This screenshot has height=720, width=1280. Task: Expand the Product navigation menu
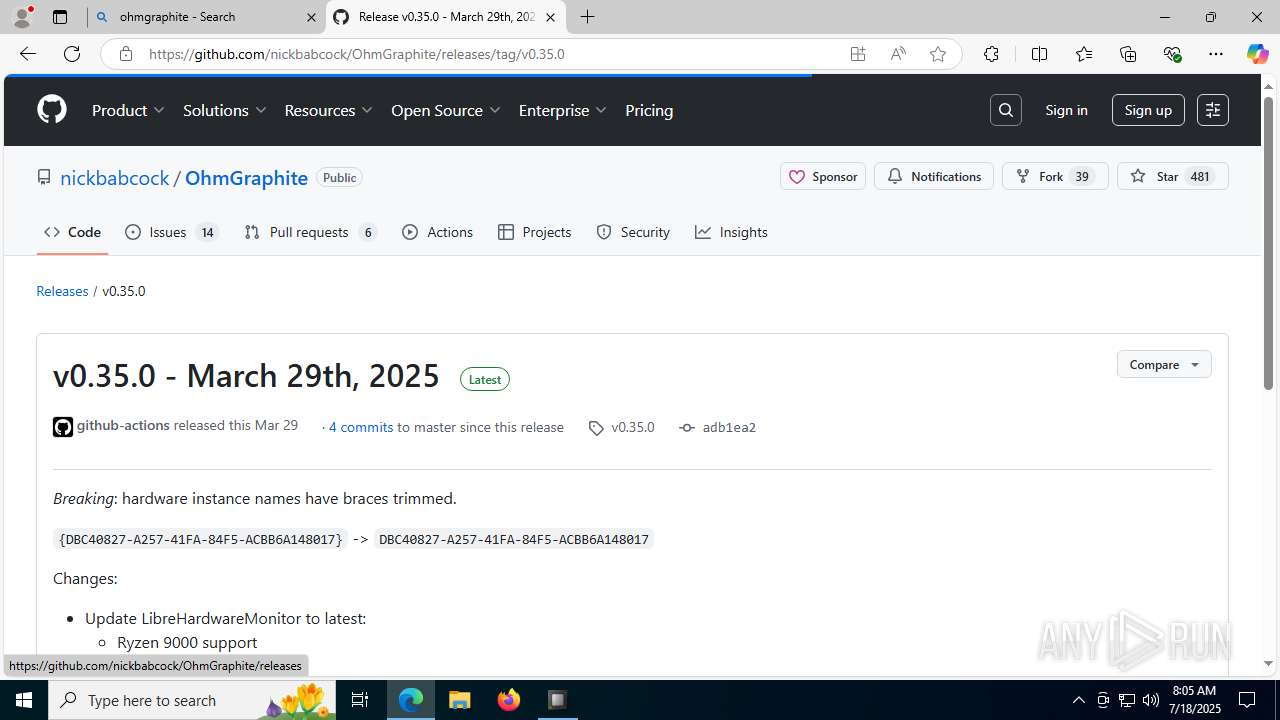[128, 110]
